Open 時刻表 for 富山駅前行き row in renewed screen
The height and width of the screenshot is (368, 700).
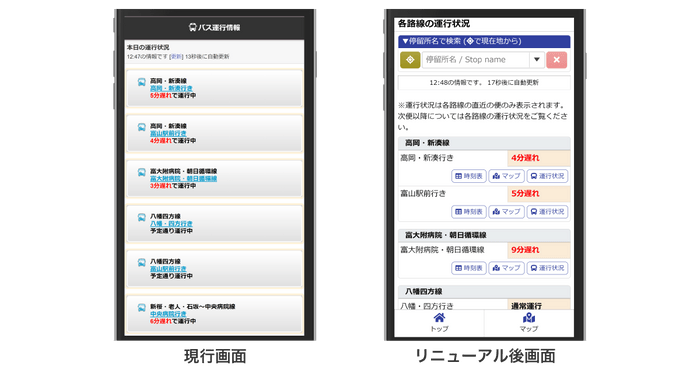coord(469,212)
